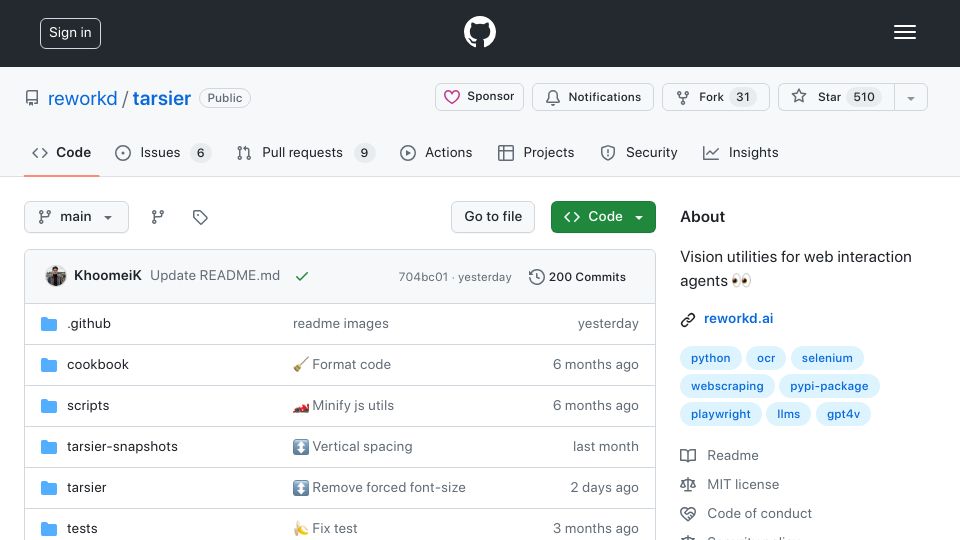Image resolution: width=960 pixels, height=540 pixels.
Task: Open the Security tab
Action: coord(639,152)
